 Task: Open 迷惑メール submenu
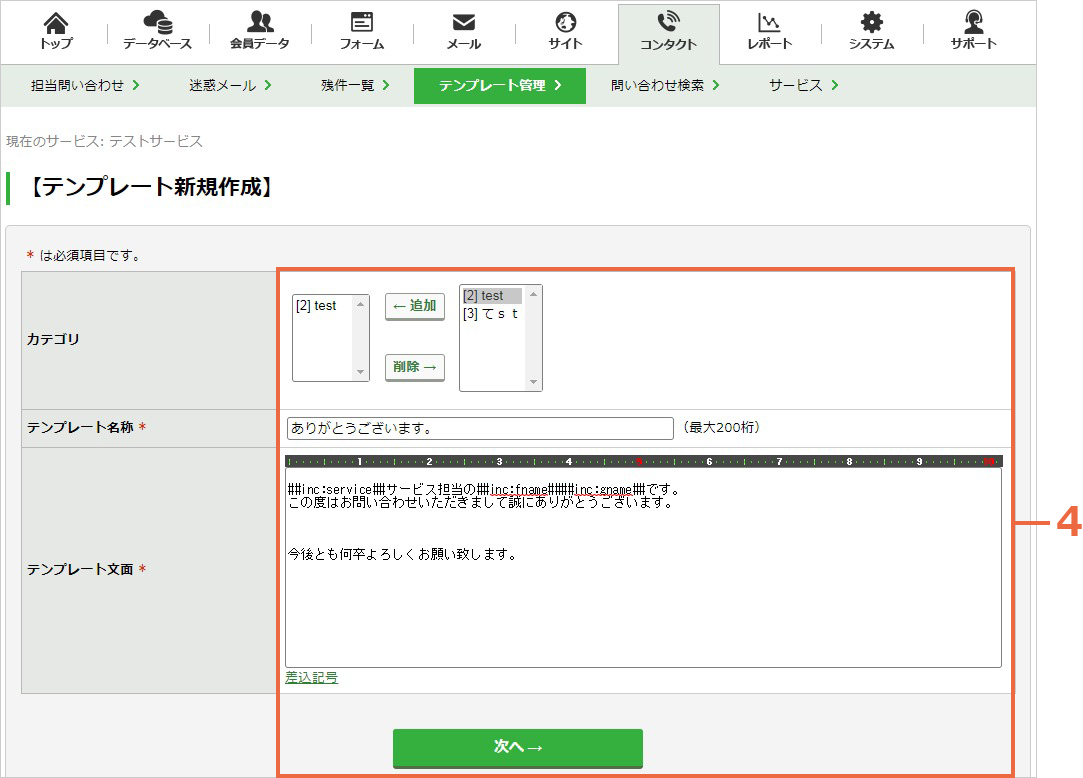coord(231,85)
